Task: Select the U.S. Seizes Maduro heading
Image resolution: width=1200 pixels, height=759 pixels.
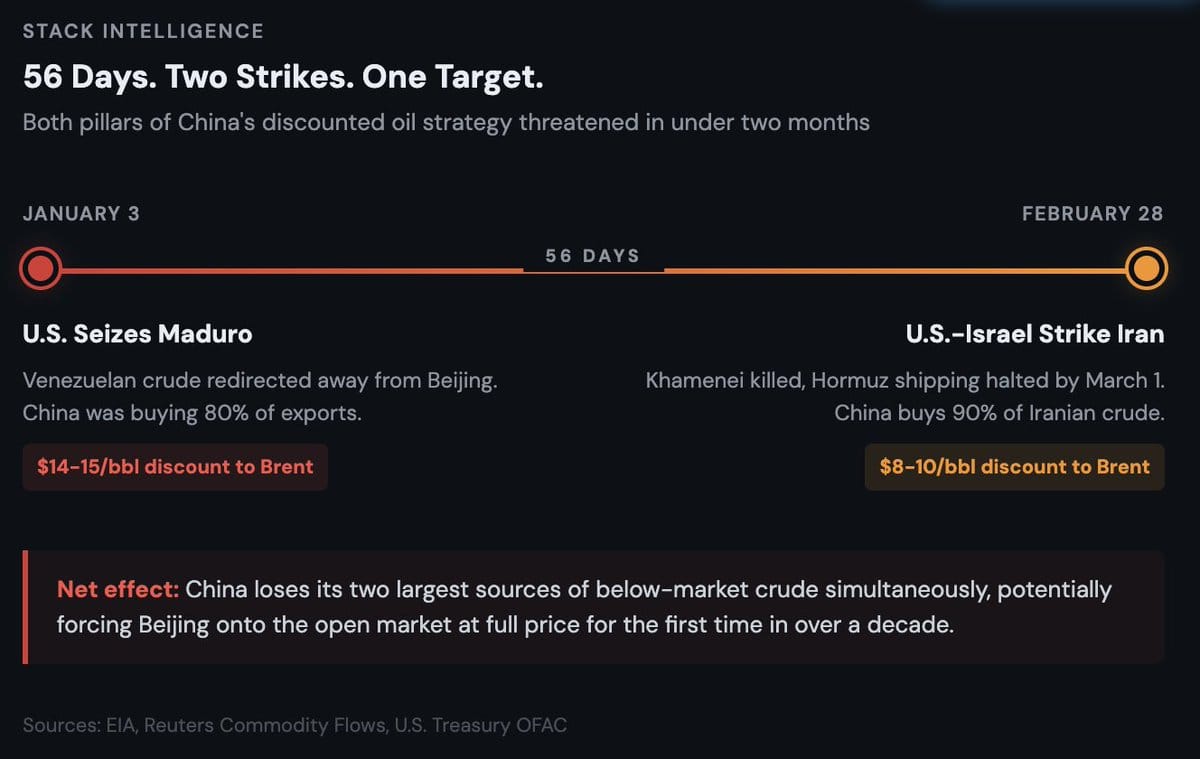Action: click(x=137, y=334)
